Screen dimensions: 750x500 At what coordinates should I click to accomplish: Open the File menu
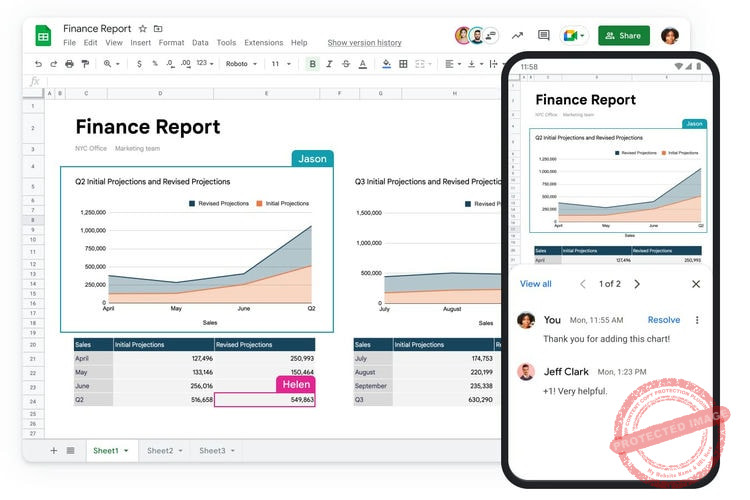(x=69, y=43)
